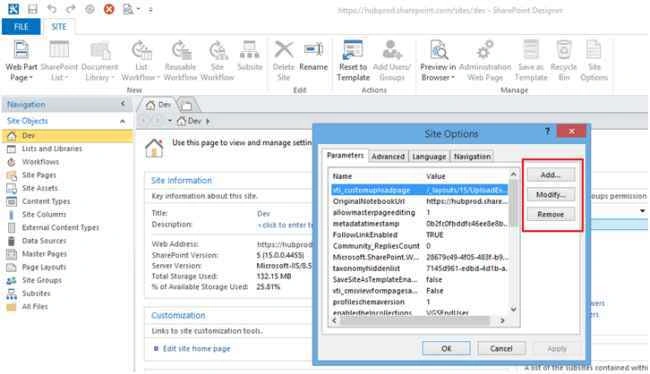Click the Reusable Workflow ribbon icon

(181, 51)
